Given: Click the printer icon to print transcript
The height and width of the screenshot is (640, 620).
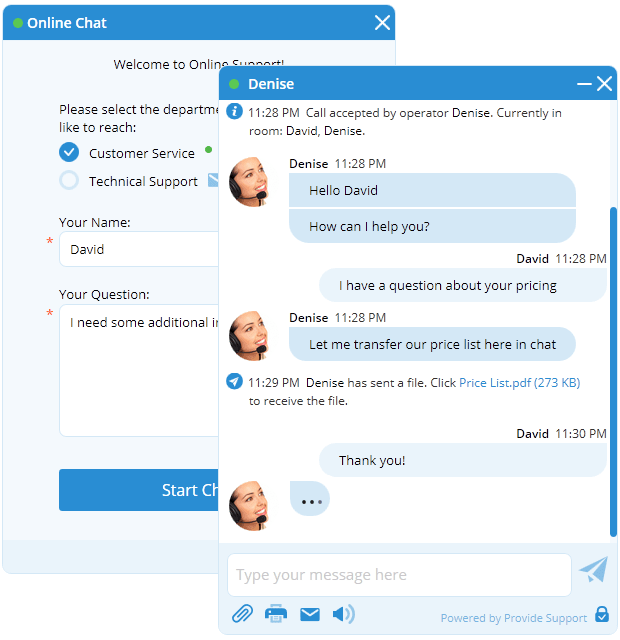Looking at the screenshot, I should coord(276,614).
